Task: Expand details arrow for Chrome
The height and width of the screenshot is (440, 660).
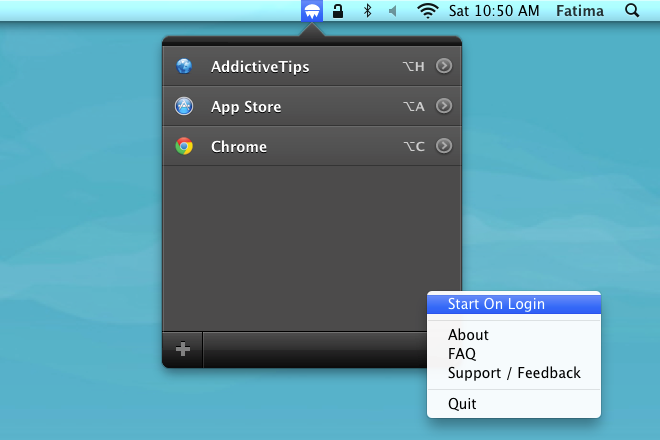Action: pyautogui.click(x=444, y=146)
